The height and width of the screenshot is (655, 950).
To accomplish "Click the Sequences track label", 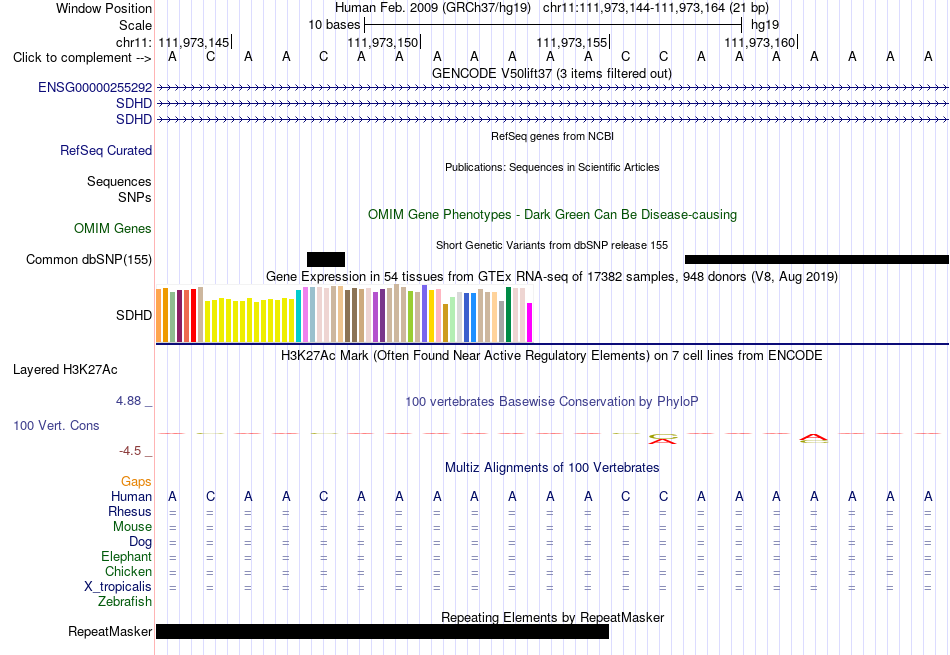I will click(119, 181).
